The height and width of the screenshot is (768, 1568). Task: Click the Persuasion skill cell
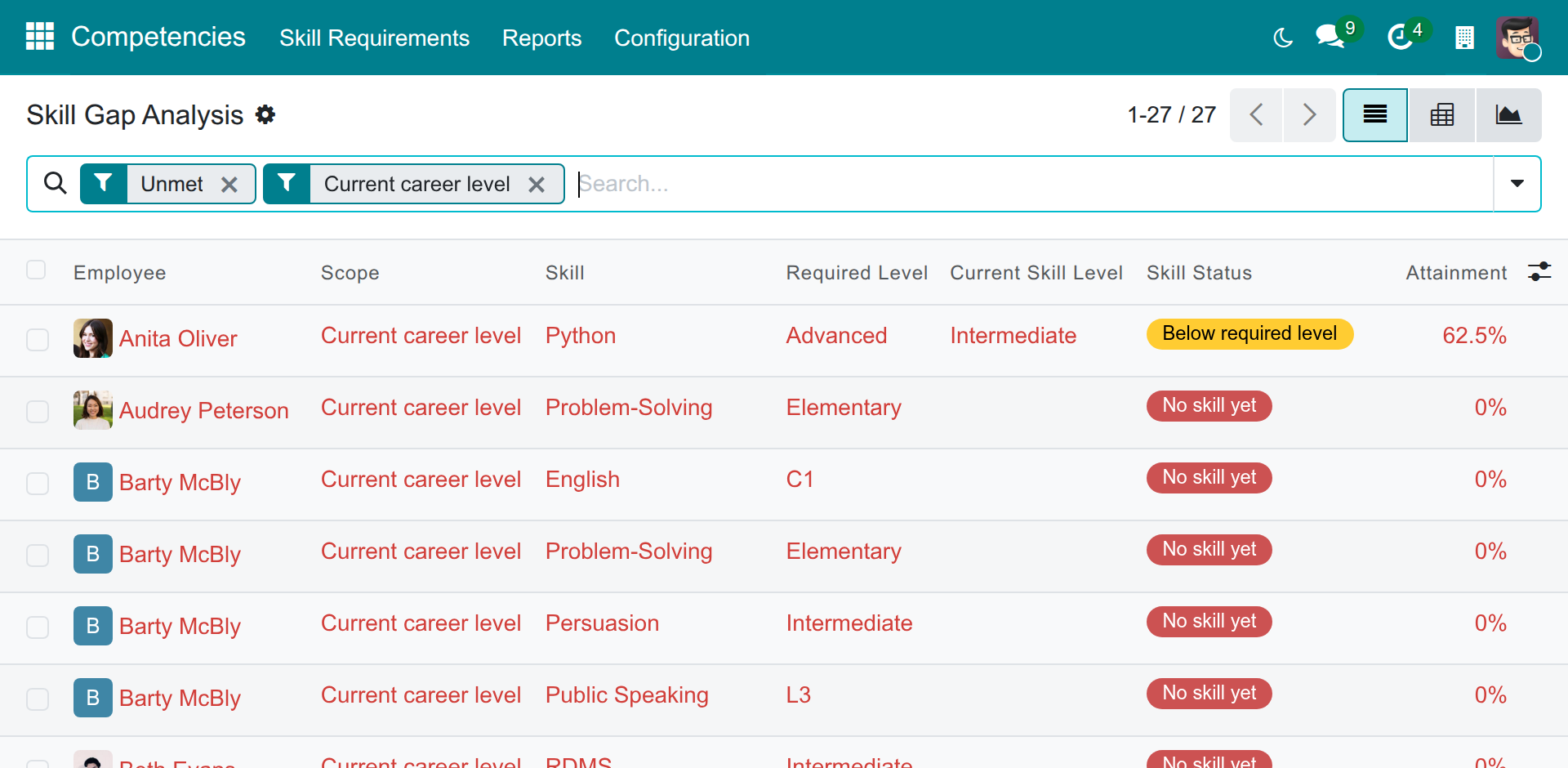pos(602,623)
